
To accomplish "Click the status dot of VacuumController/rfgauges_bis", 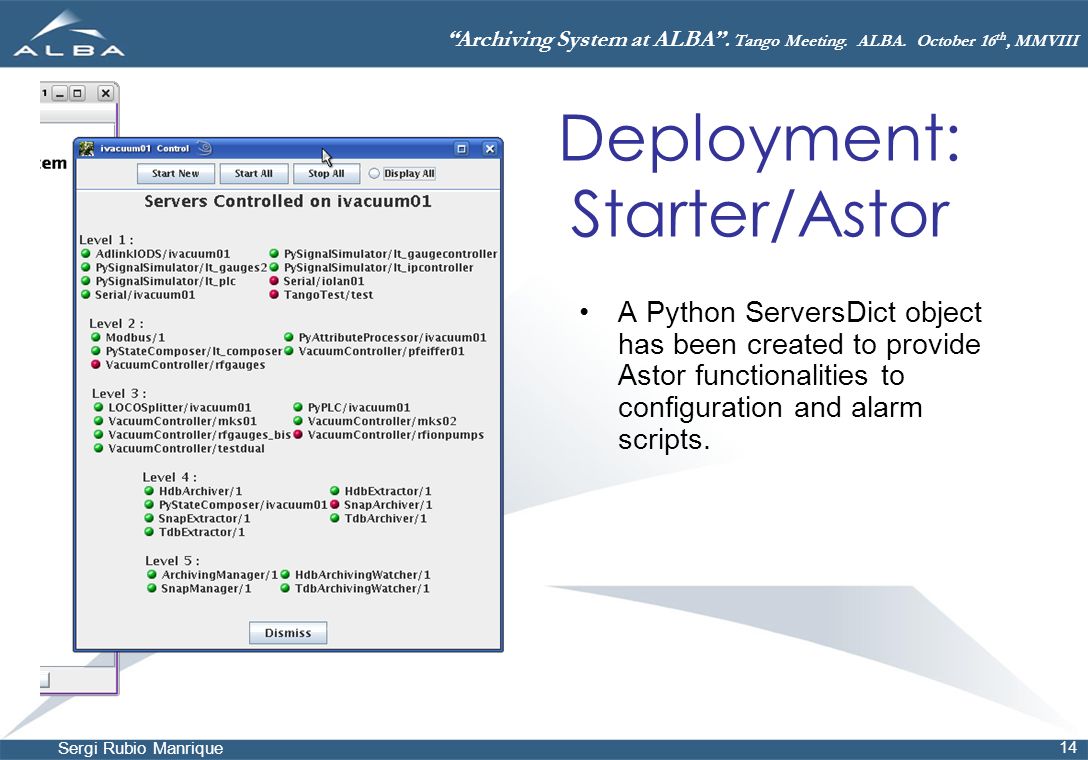I will pyautogui.click(x=99, y=434).
